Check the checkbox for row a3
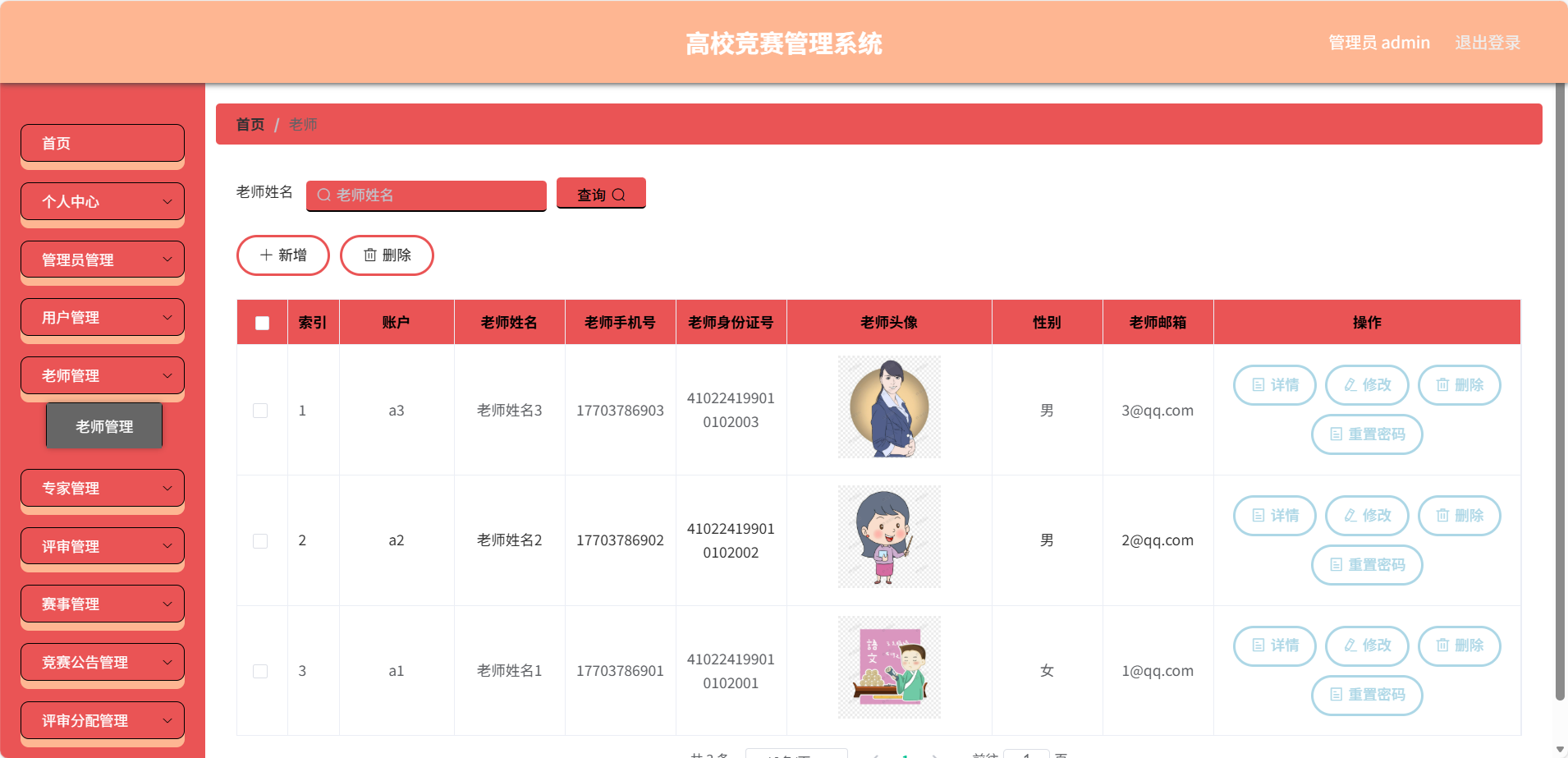1568x758 pixels. (260, 411)
